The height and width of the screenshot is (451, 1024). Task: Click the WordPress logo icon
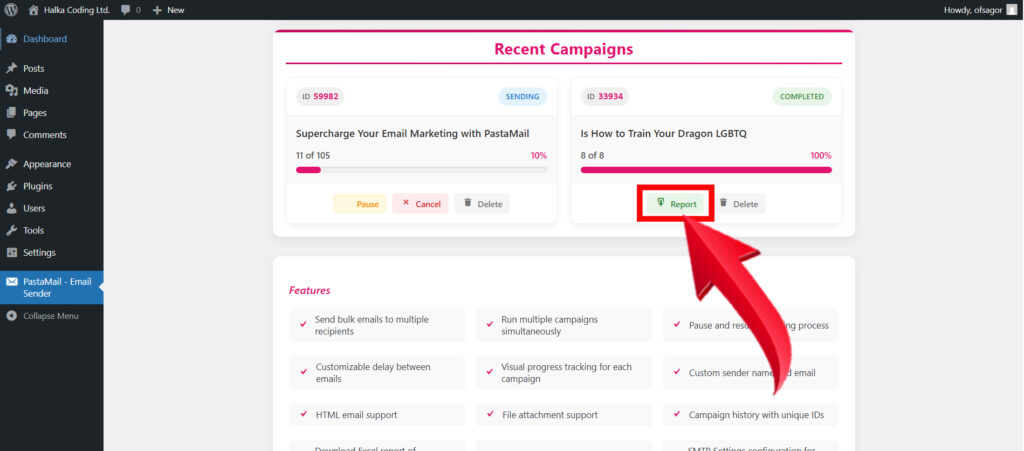tap(10, 10)
